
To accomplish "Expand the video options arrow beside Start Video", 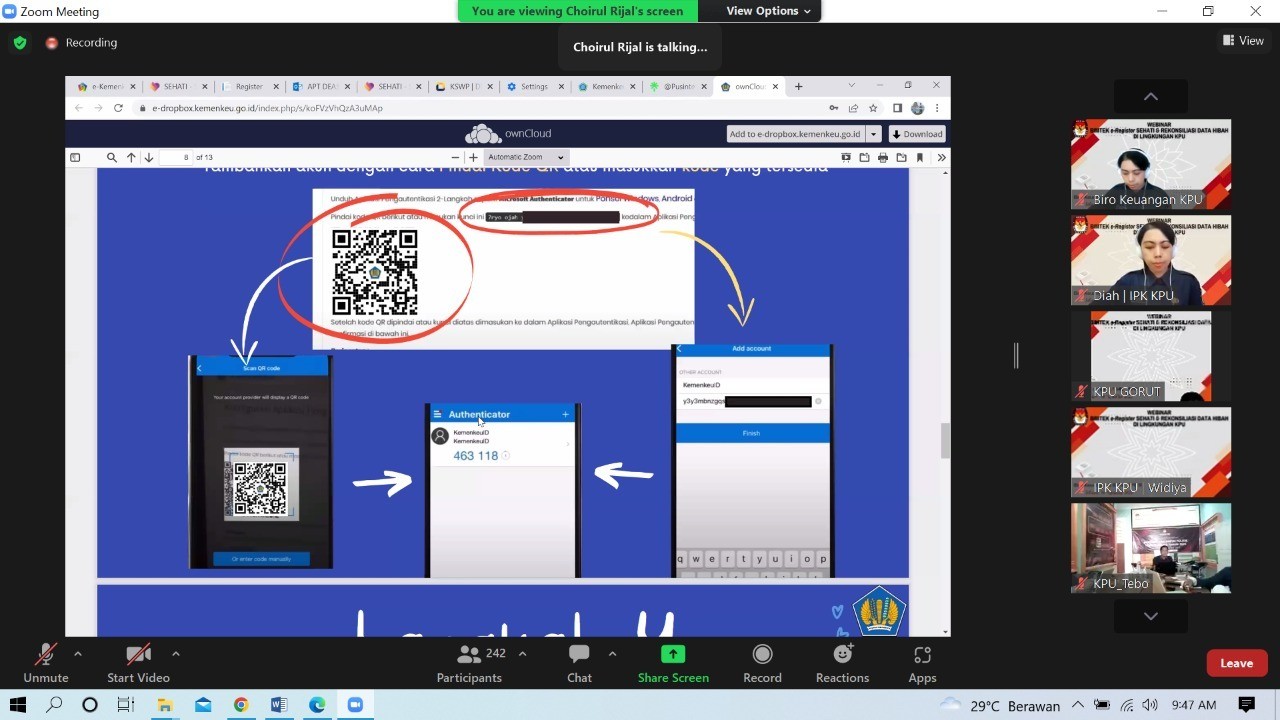I will (176, 654).
